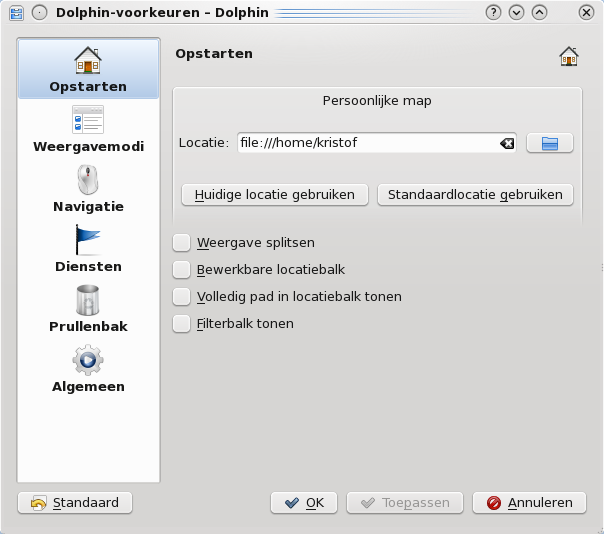The width and height of the screenshot is (604, 534).
Task: Clear the Locatie field with the erase icon
Action: pos(507,144)
